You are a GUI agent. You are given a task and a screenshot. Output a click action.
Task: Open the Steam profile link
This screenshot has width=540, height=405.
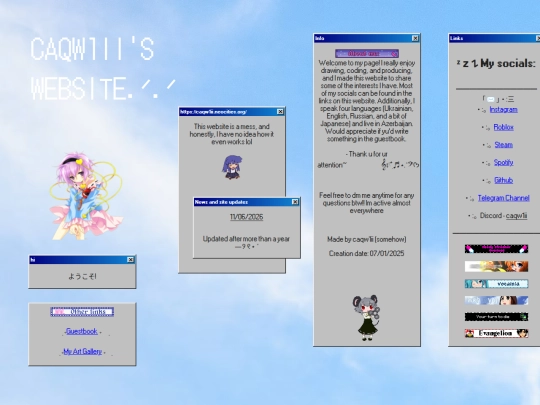click(x=503, y=145)
